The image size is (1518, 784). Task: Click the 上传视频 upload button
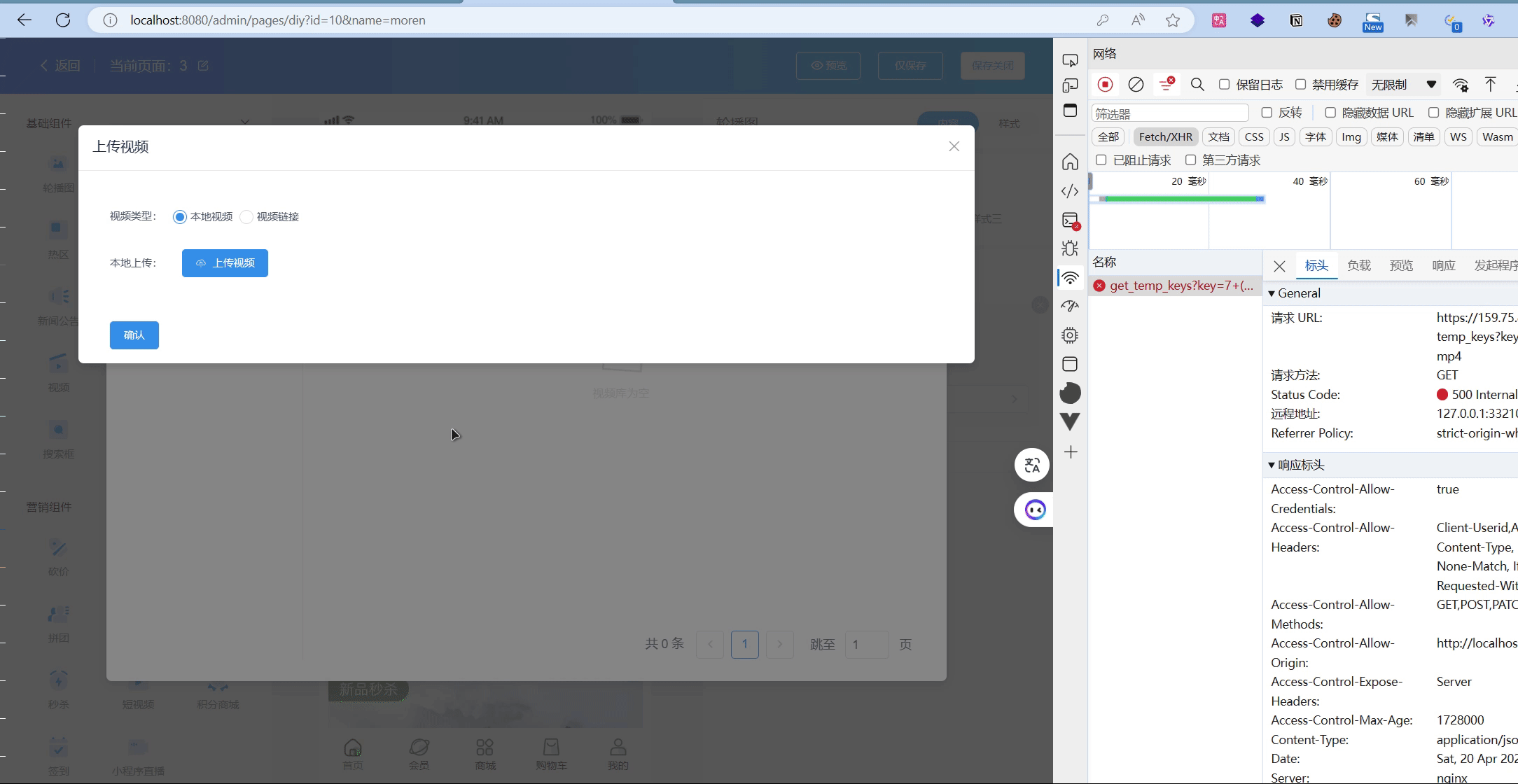[x=225, y=262]
